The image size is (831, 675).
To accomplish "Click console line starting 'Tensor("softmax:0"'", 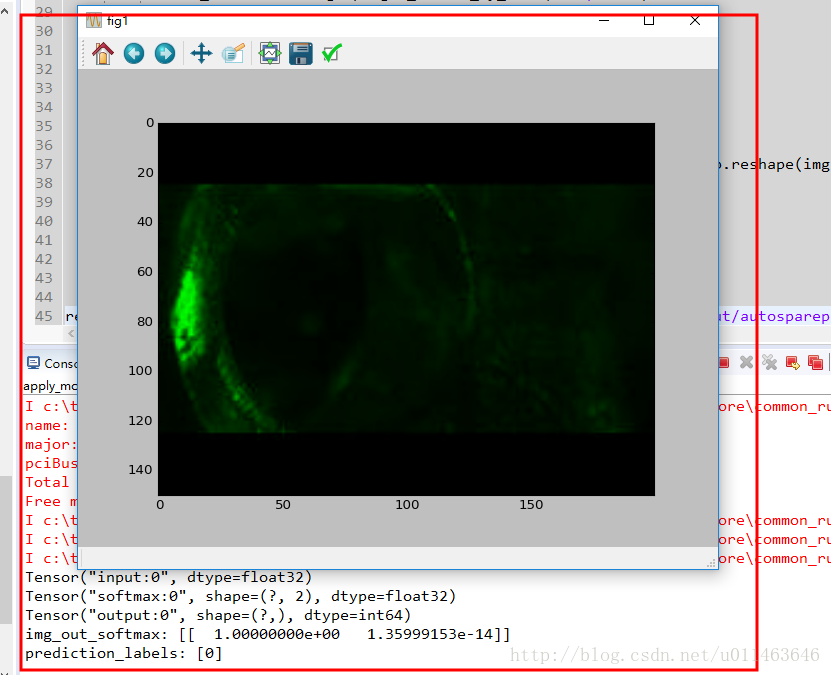I will 241,597.
